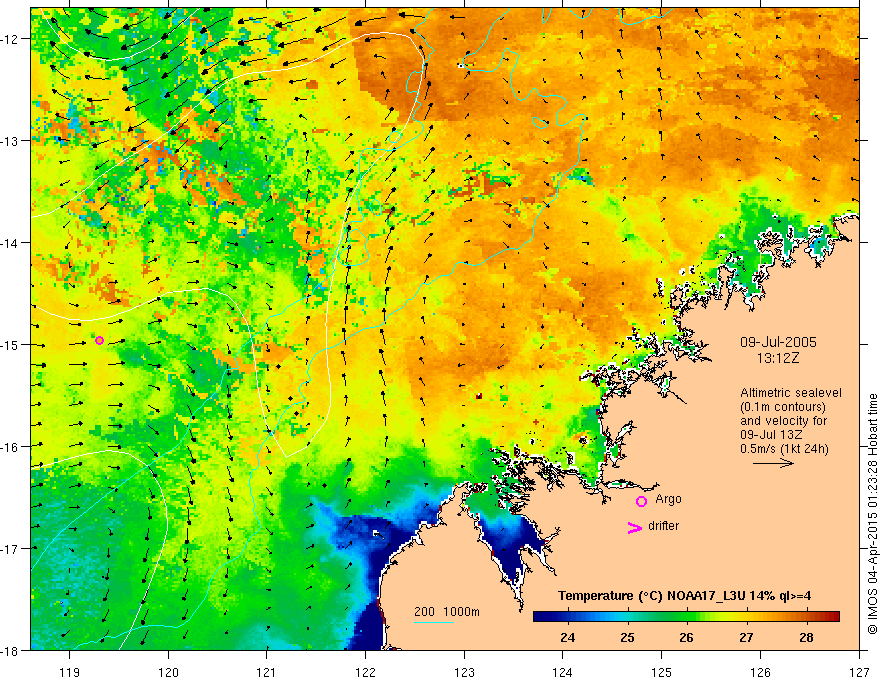Viewport: 880px width, 680px height.
Task: Click the color bar tick label '27'
Action: [746, 637]
